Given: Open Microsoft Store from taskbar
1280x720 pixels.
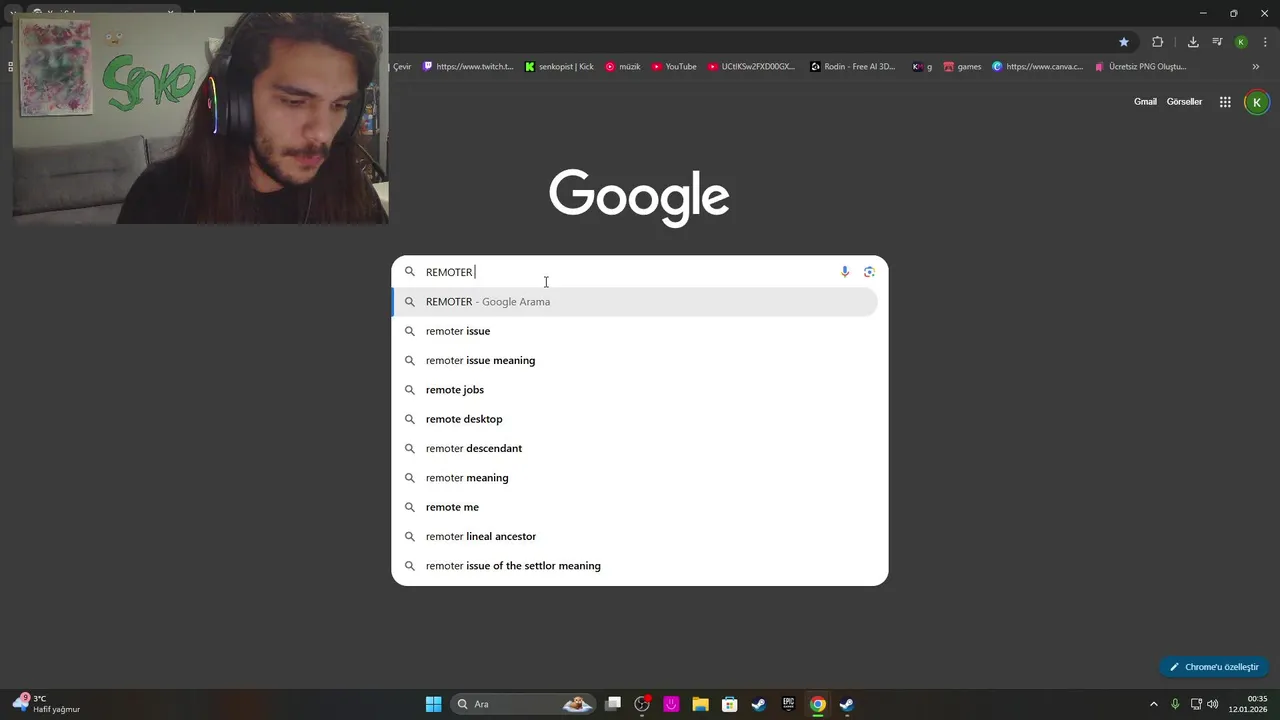Looking at the screenshot, I should point(730,704).
